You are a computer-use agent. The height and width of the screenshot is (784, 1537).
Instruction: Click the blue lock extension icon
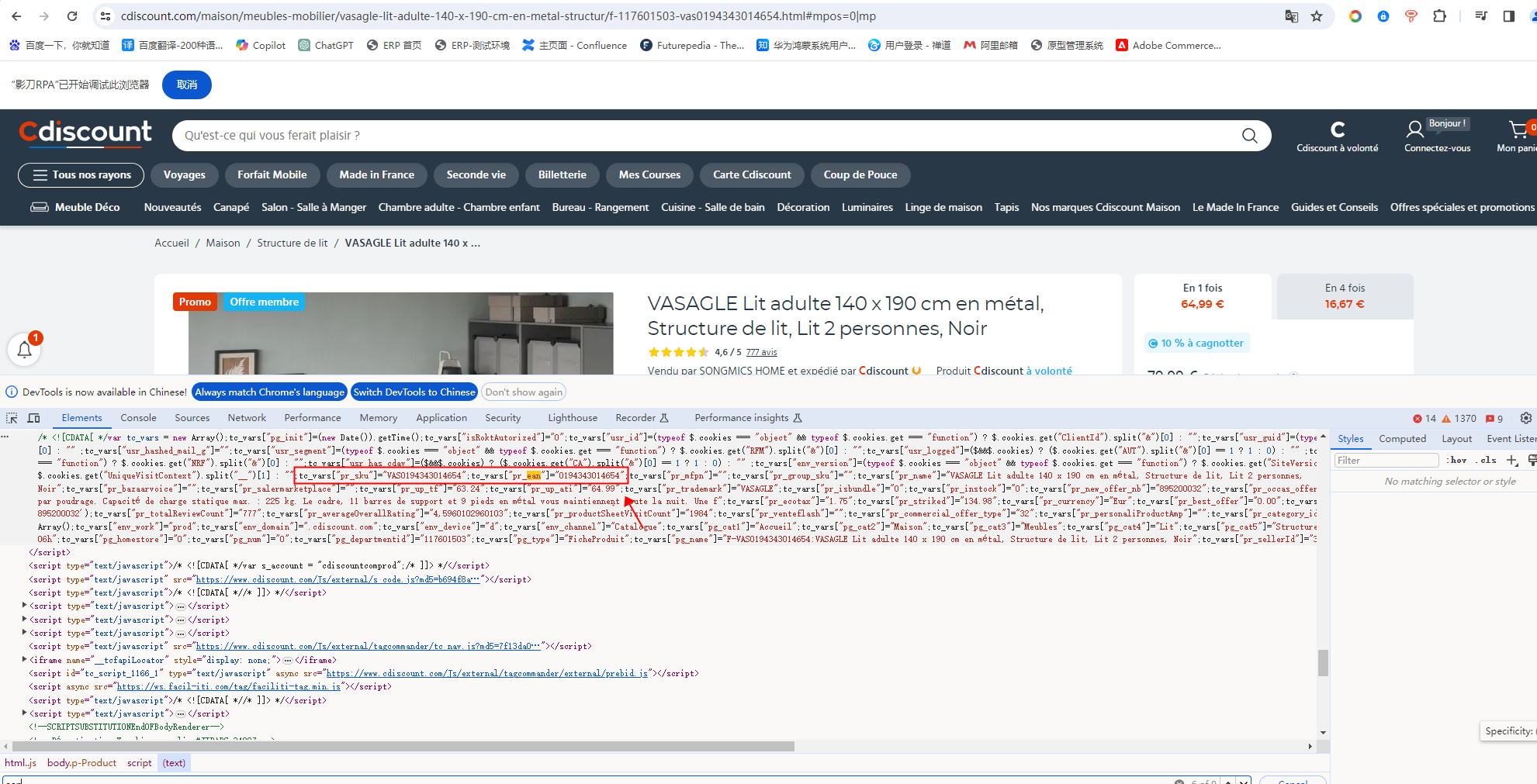pos(1383,16)
